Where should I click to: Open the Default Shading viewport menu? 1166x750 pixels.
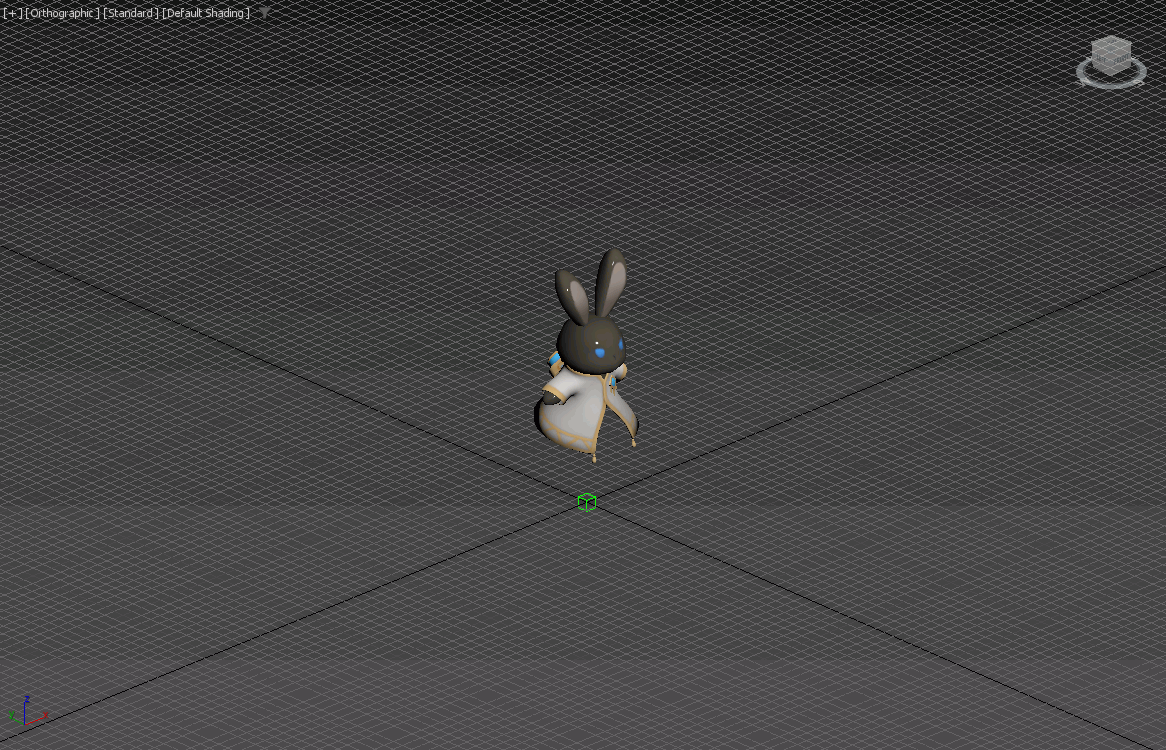(206, 13)
